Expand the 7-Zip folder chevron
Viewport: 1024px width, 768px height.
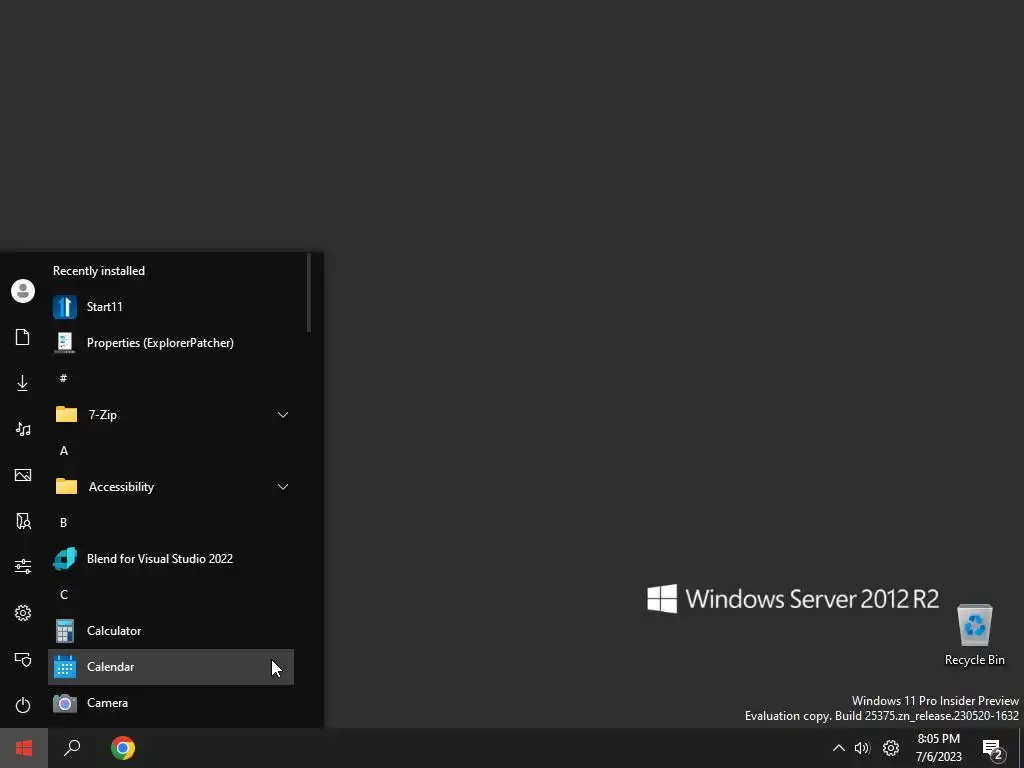coord(283,415)
